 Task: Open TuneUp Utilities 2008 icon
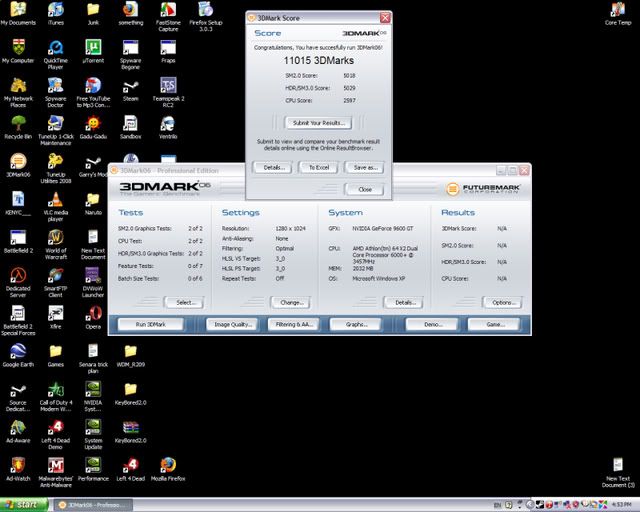point(56,168)
